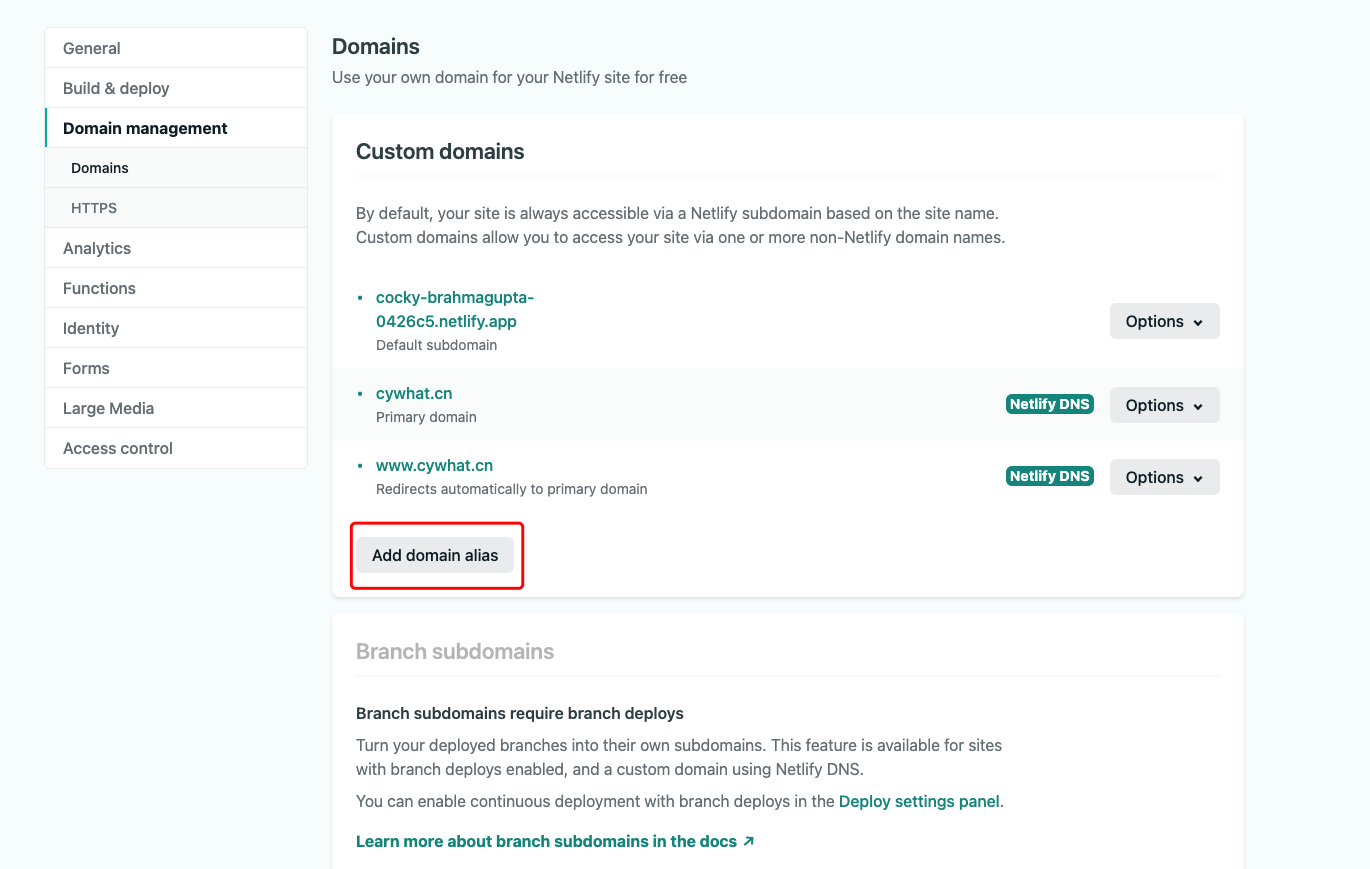Screen dimensions: 1370x869
Task: Navigate to Analytics settings
Action: point(97,248)
